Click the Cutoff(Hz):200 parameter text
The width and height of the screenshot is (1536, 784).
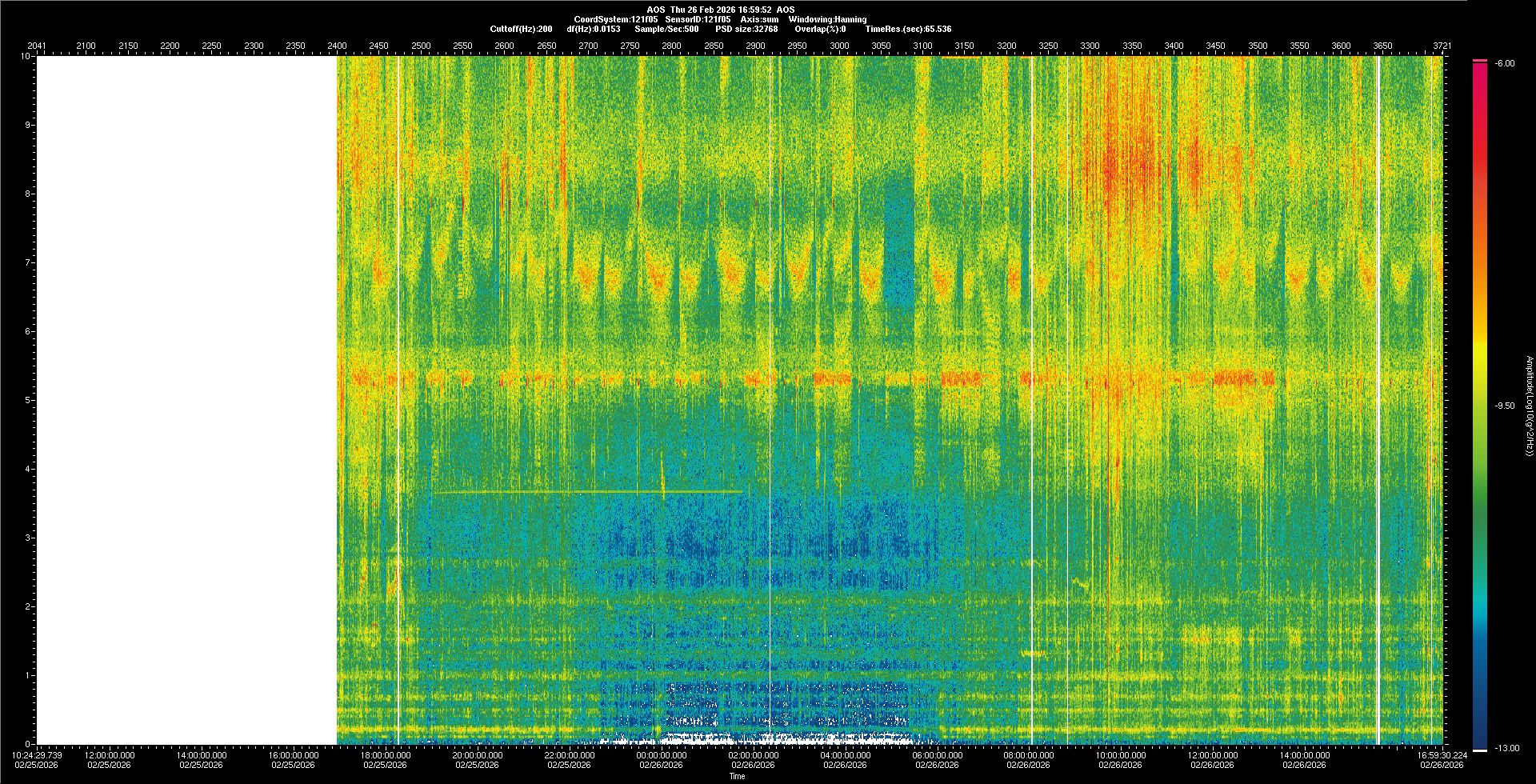tap(521, 29)
